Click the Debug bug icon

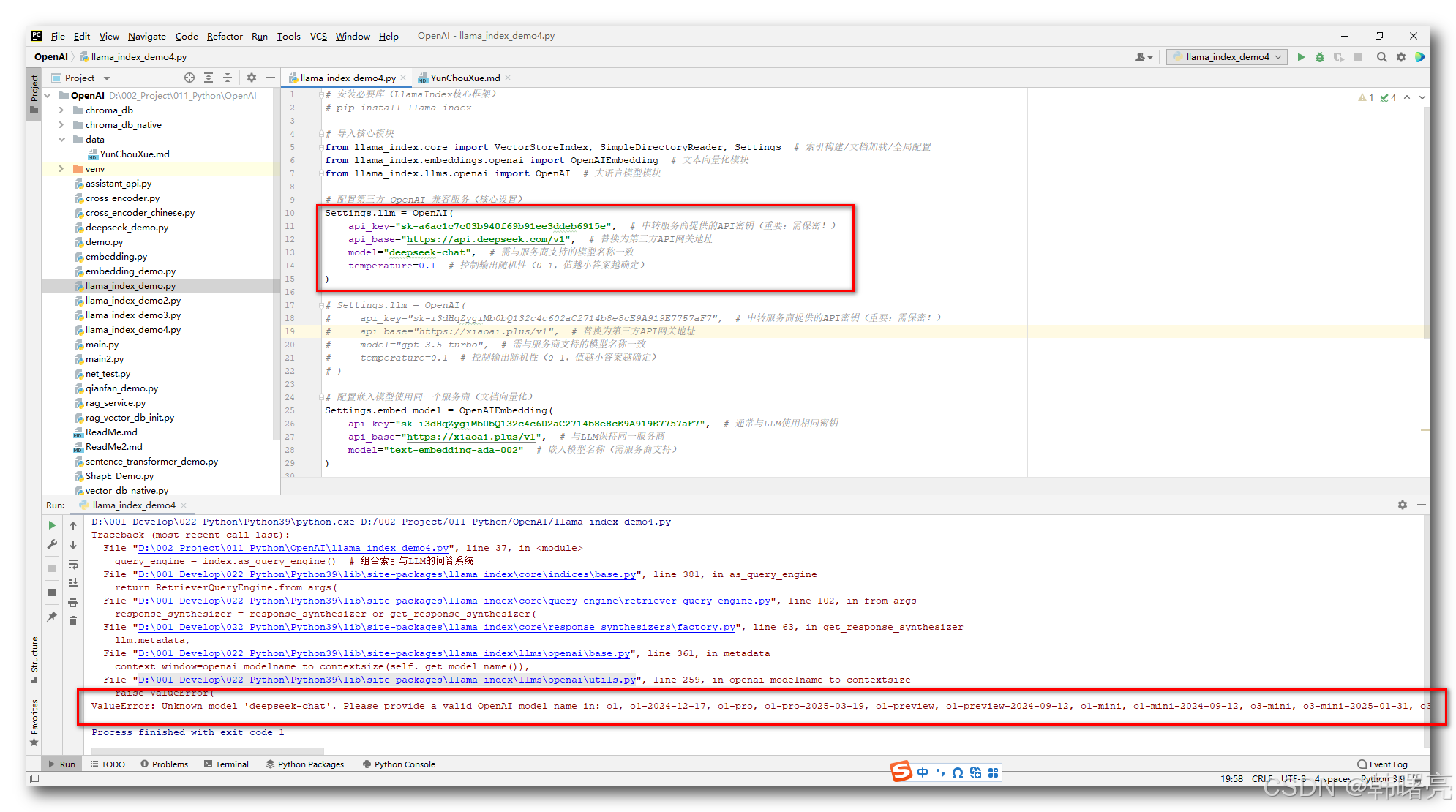tap(1320, 57)
